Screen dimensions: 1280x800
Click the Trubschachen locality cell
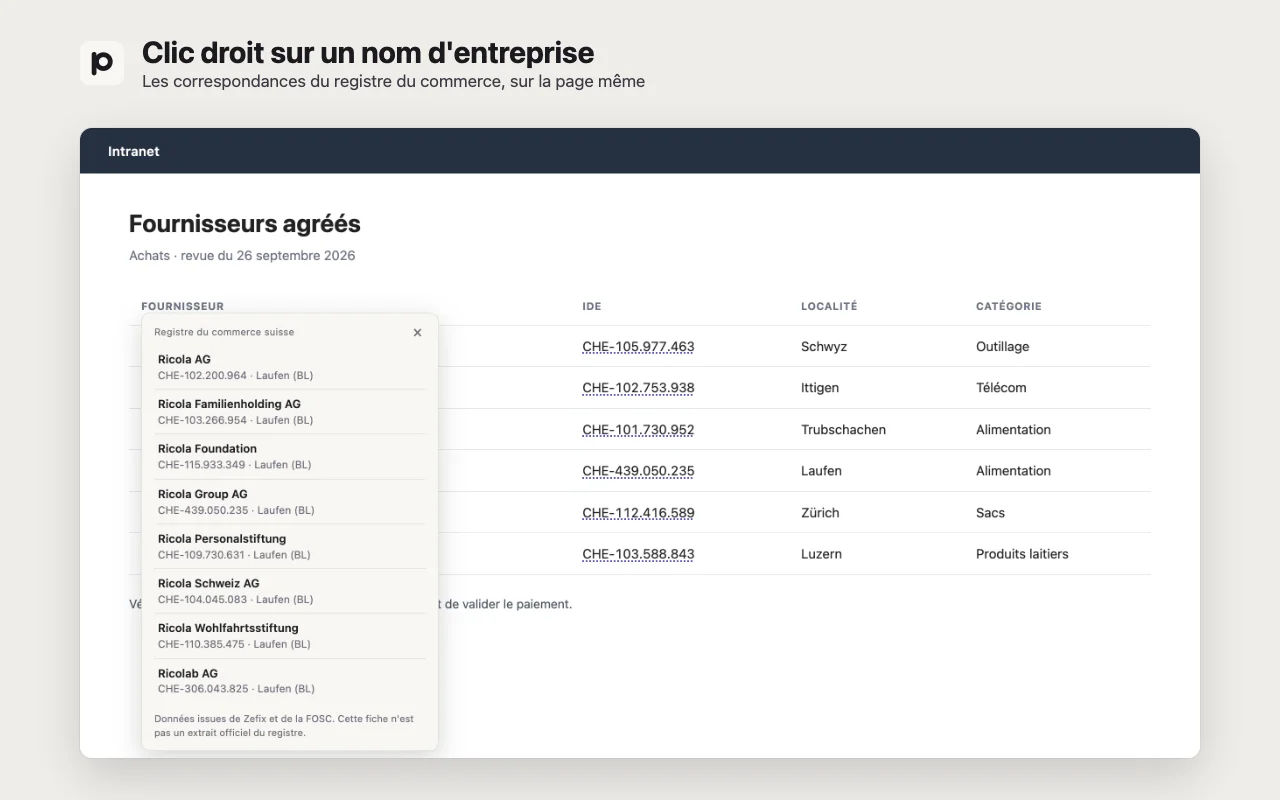click(843, 430)
